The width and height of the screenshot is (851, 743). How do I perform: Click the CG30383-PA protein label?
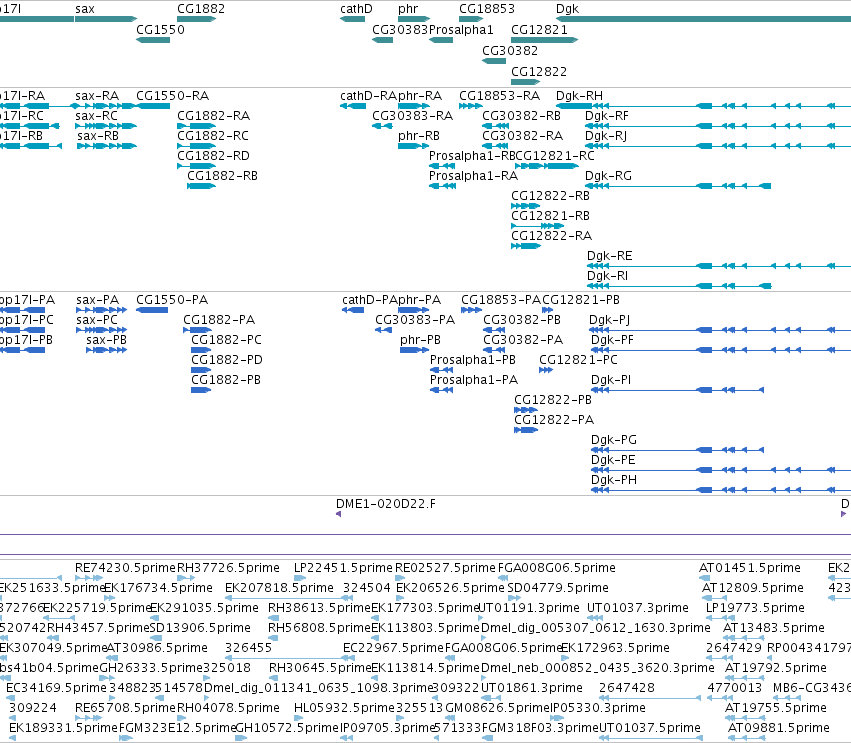[x=415, y=320]
